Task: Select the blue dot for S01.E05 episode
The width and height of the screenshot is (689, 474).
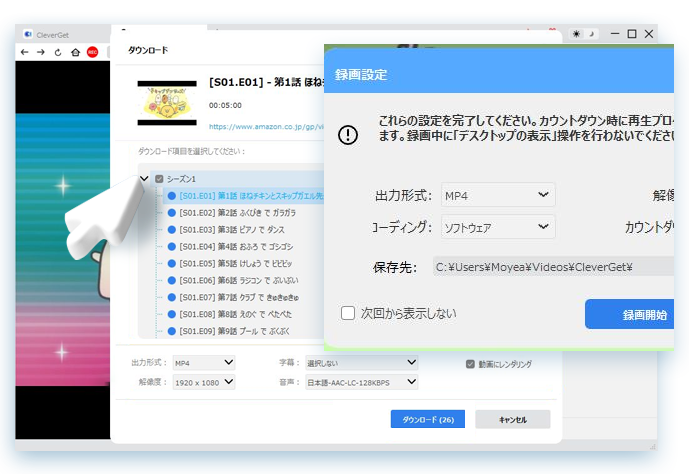Action: (172, 264)
